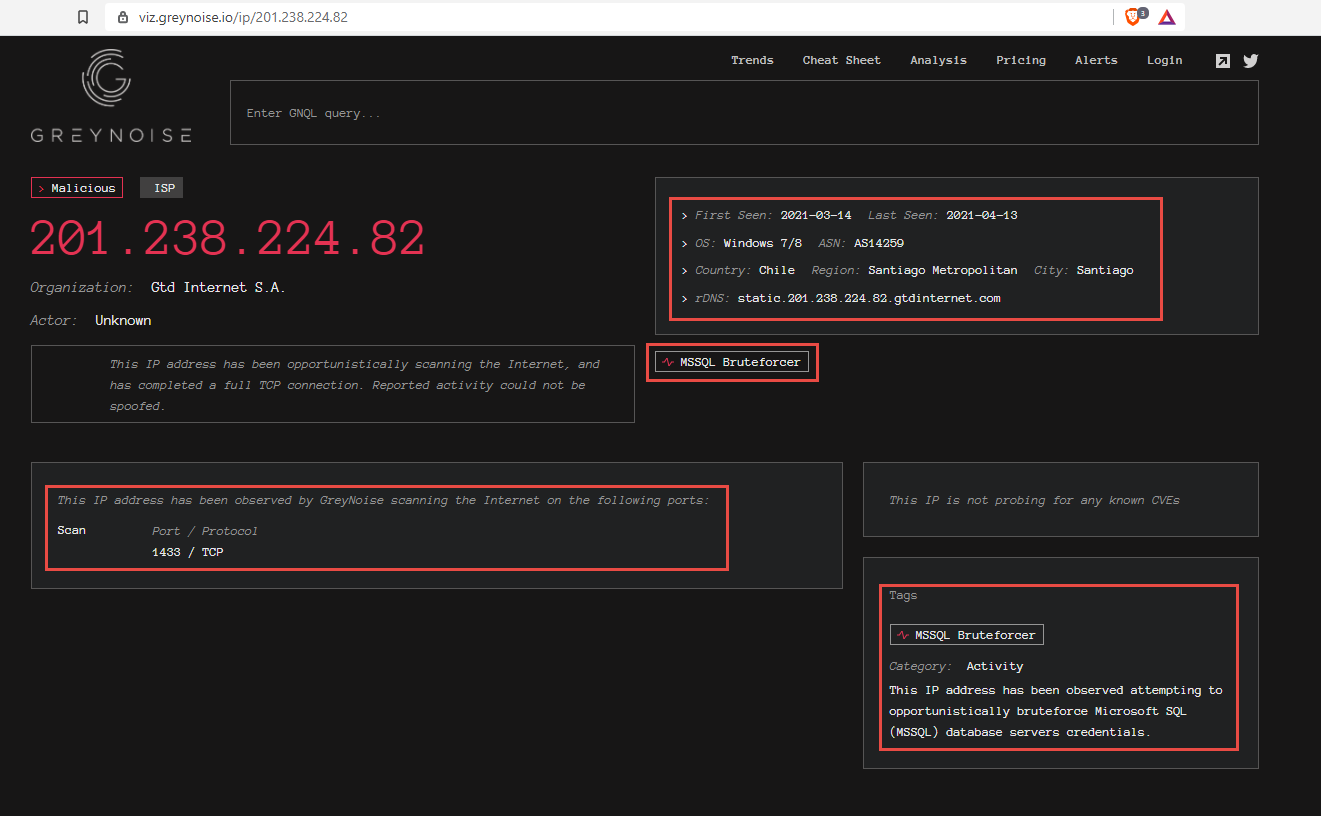The height and width of the screenshot is (816, 1321).
Task: Click the Tags panel heading
Action: tap(903, 595)
